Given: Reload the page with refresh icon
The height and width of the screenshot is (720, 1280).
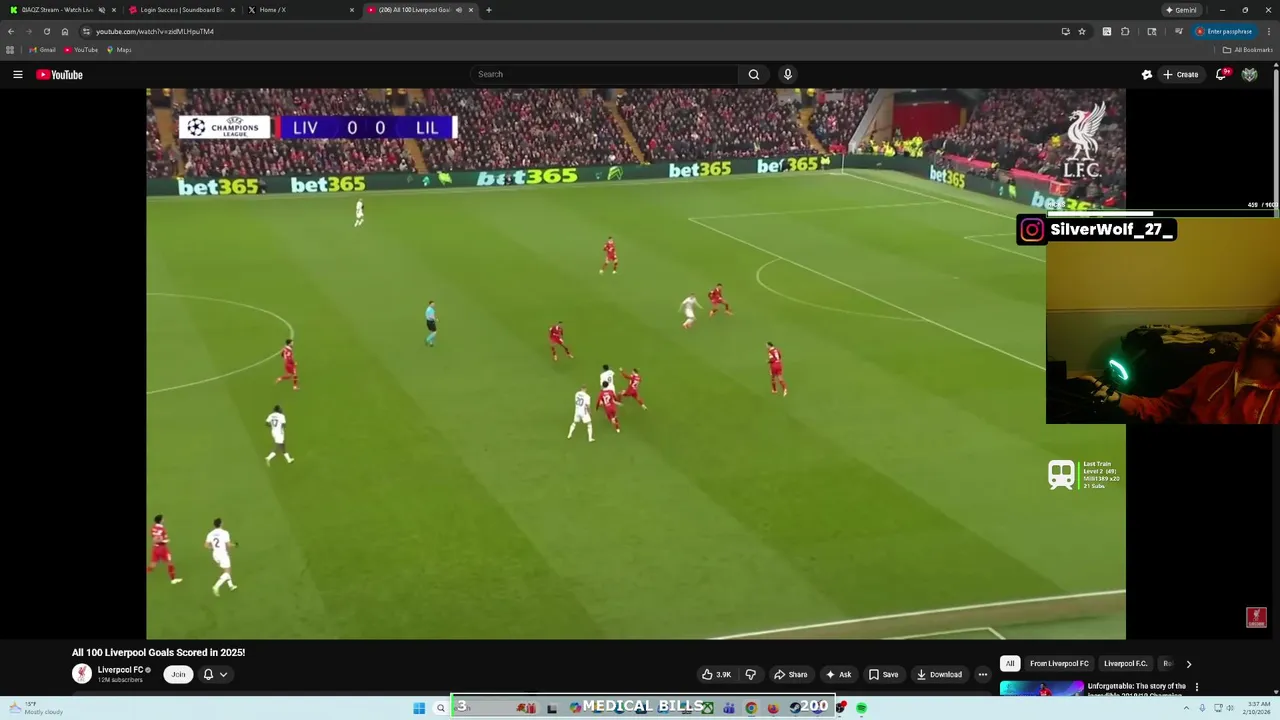Looking at the screenshot, I should point(46,31).
